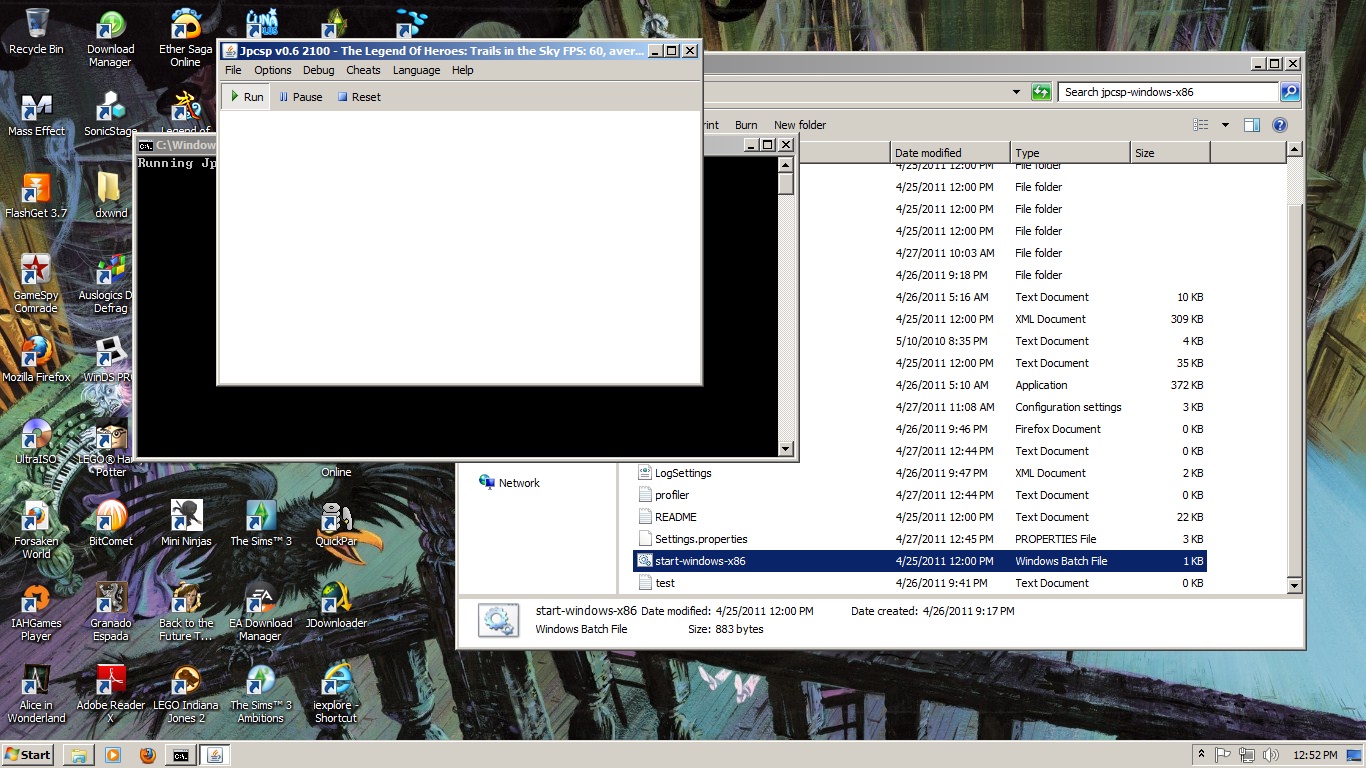Viewport: 1366px width, 768px height.
Task: Click the Explorer help icon
Action: pos(1279,125)
